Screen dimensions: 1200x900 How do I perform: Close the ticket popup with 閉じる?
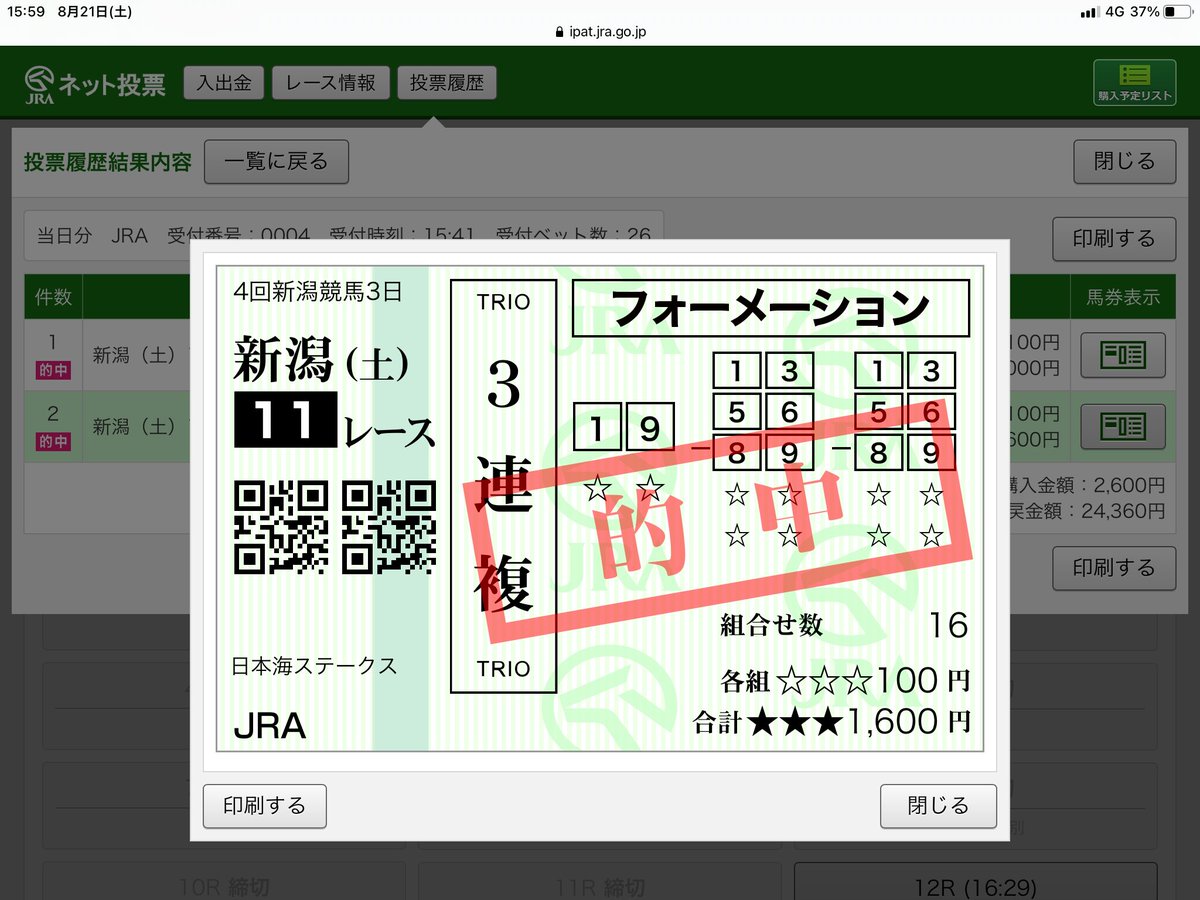[x=938, y=806]
